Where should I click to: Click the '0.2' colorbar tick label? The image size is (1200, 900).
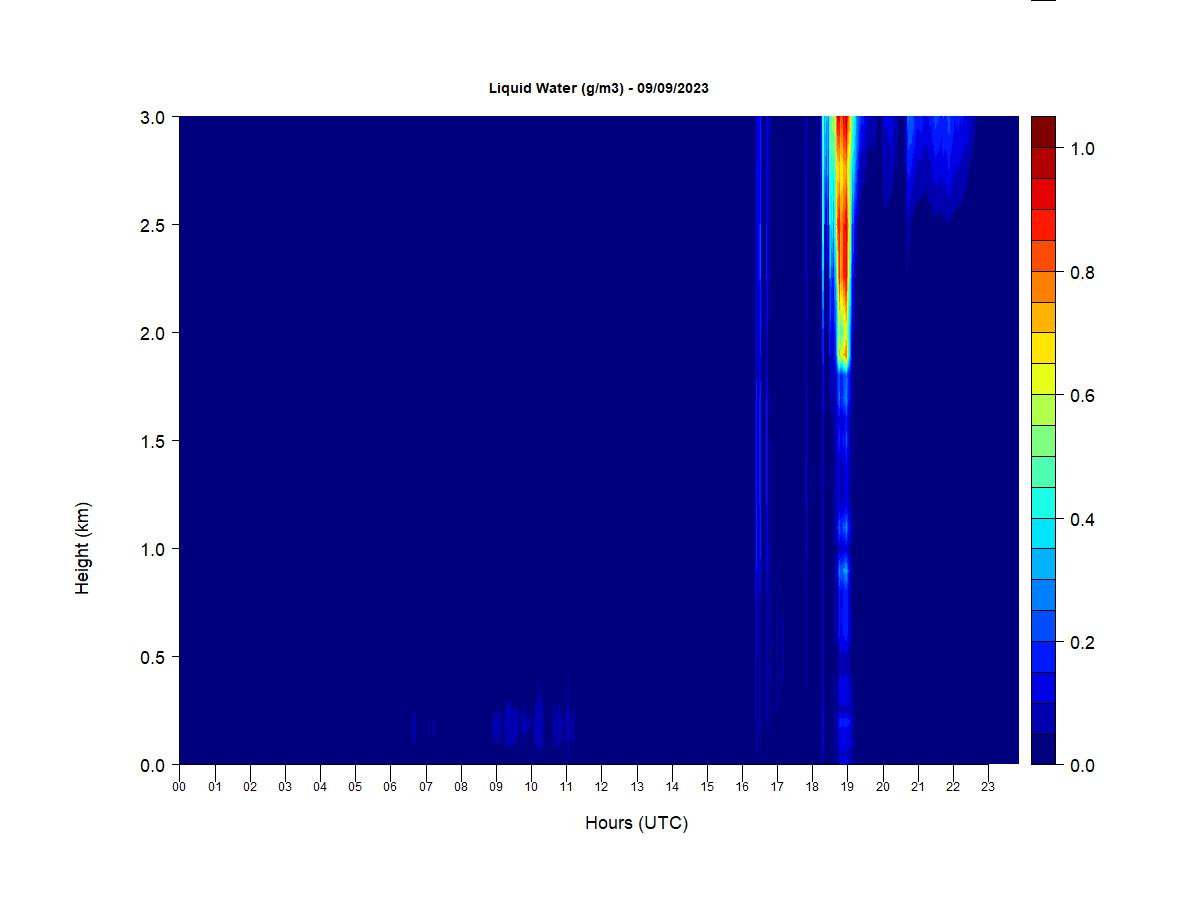[1082, 642]
